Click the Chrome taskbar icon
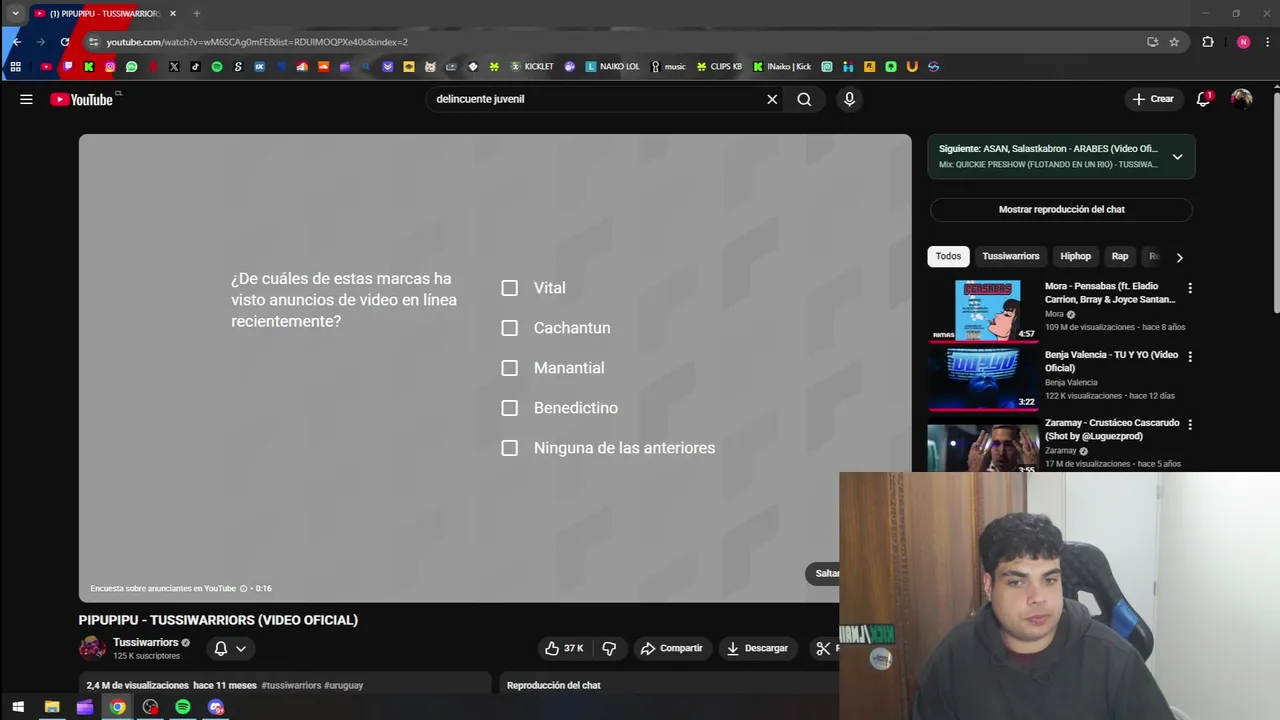The width and height of the screenshot is (1280, 720). [118, 707]
